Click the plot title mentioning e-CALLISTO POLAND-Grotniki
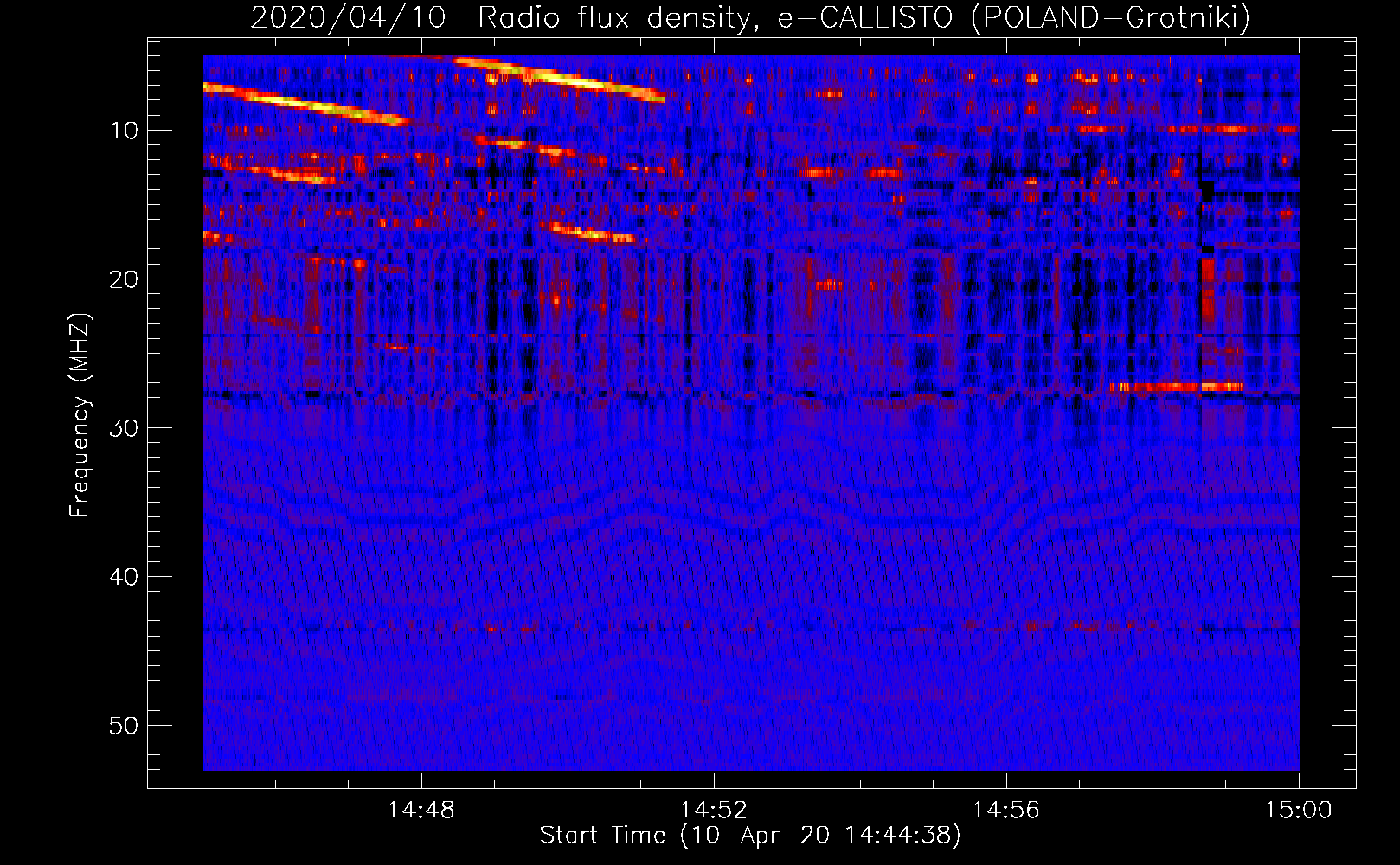Screen dimensions: 1400x865 (x=750, y=17)
